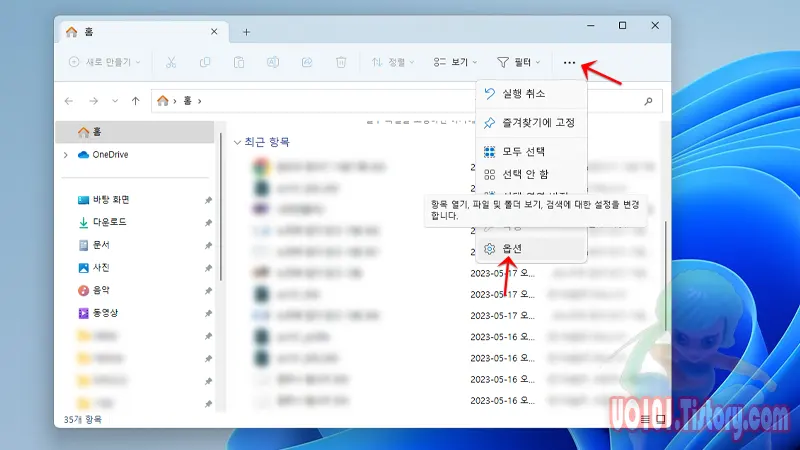This screenshot has width=800, height=450.
Task: Click the pin icon beside 사진
Action: pos(208,268)
